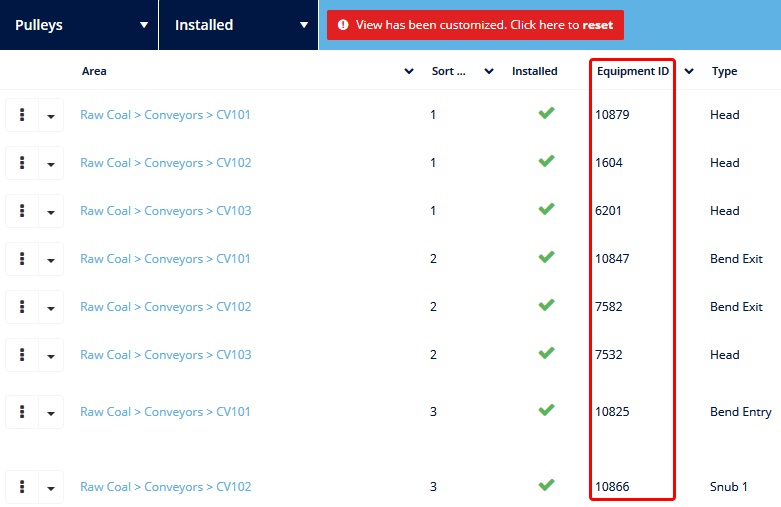The image size is (781, 507).
Task: Open kebab menu for equipment 10825 row
Action: tap(22, 412)
